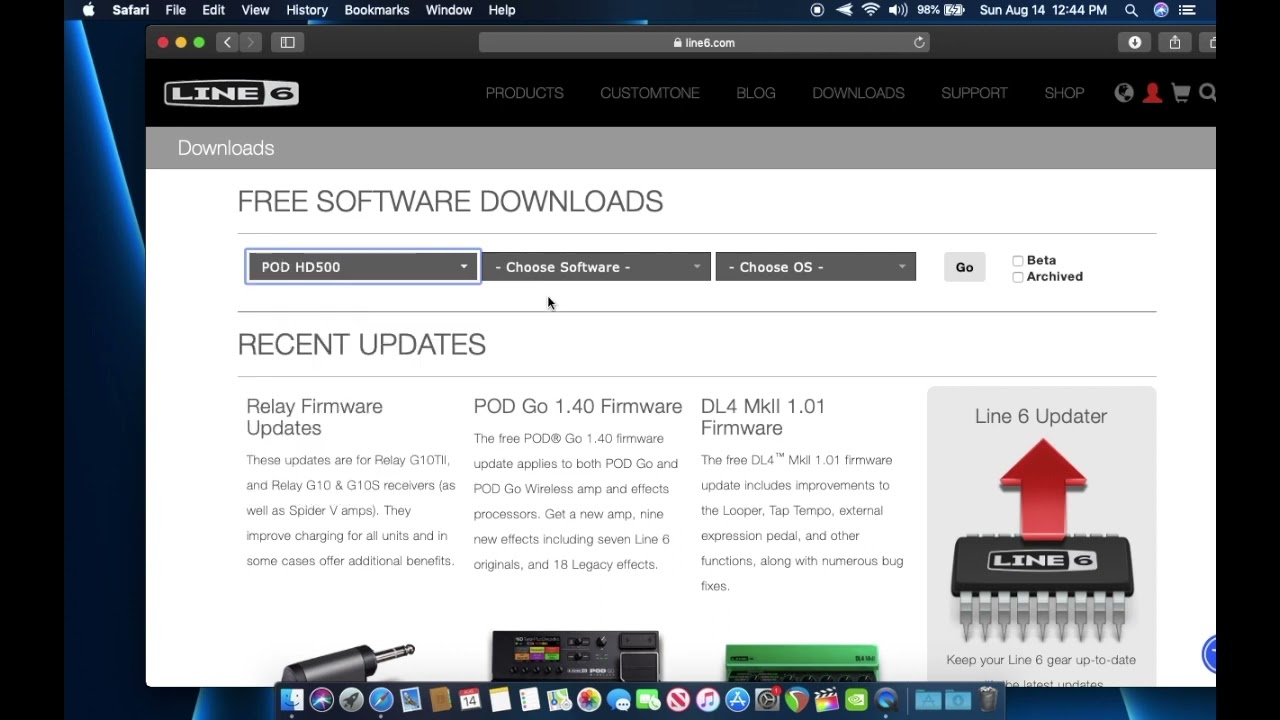
Task: Open the POD HD500 product dropdown
Action: tap(363, 267)
